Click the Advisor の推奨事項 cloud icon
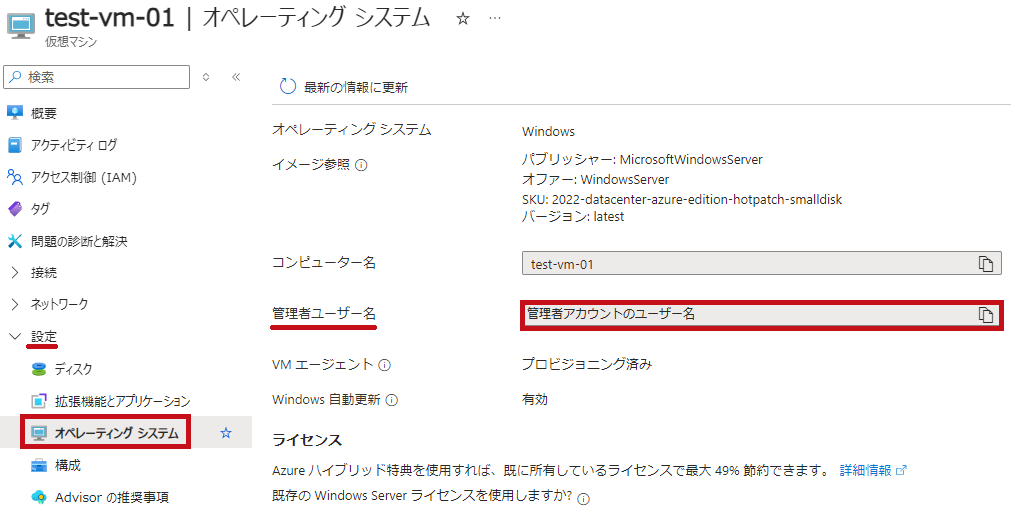1011x508 pixels. (39, 497)
